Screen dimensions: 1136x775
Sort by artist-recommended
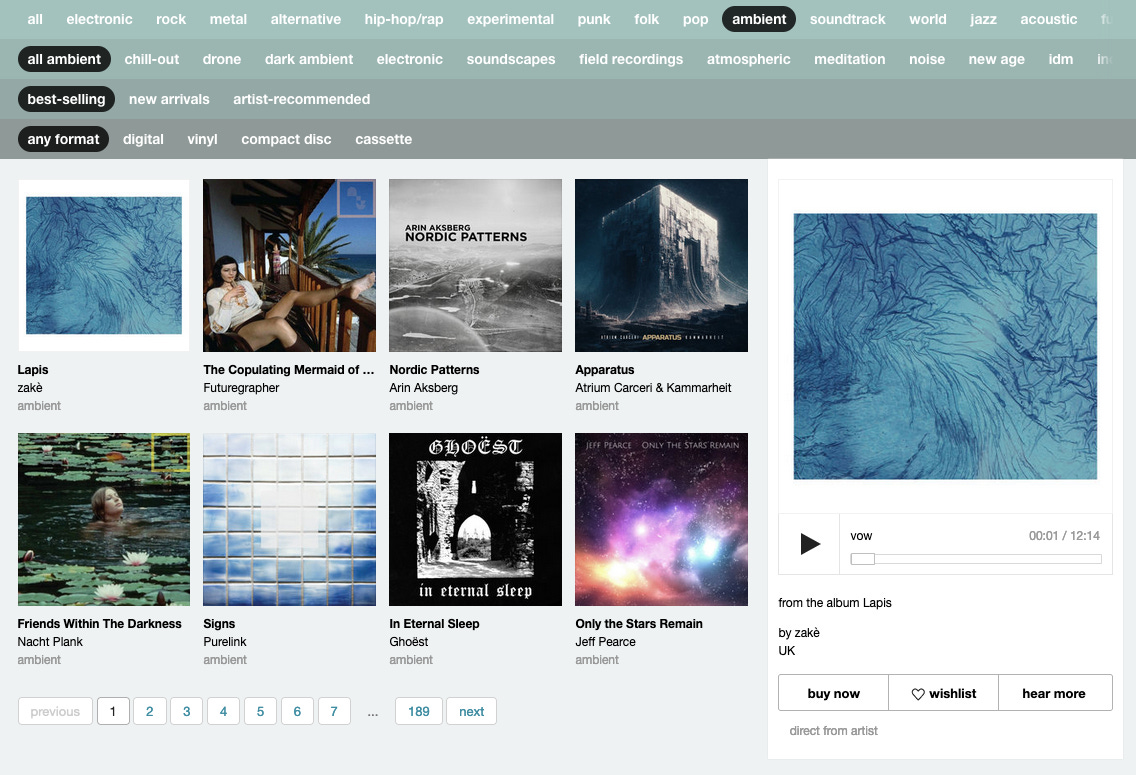tap(301, 99)
